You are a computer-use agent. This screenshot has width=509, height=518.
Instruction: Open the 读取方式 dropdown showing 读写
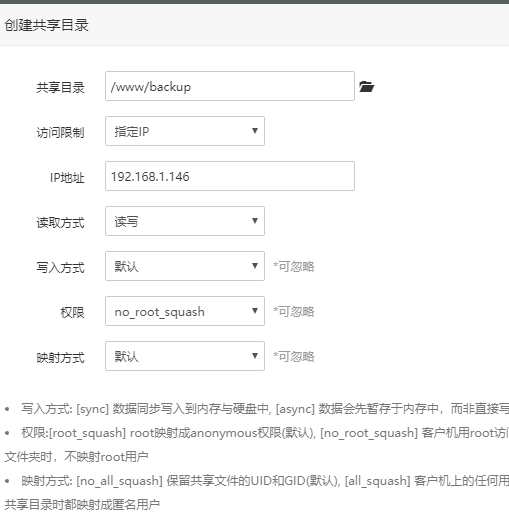185,221
